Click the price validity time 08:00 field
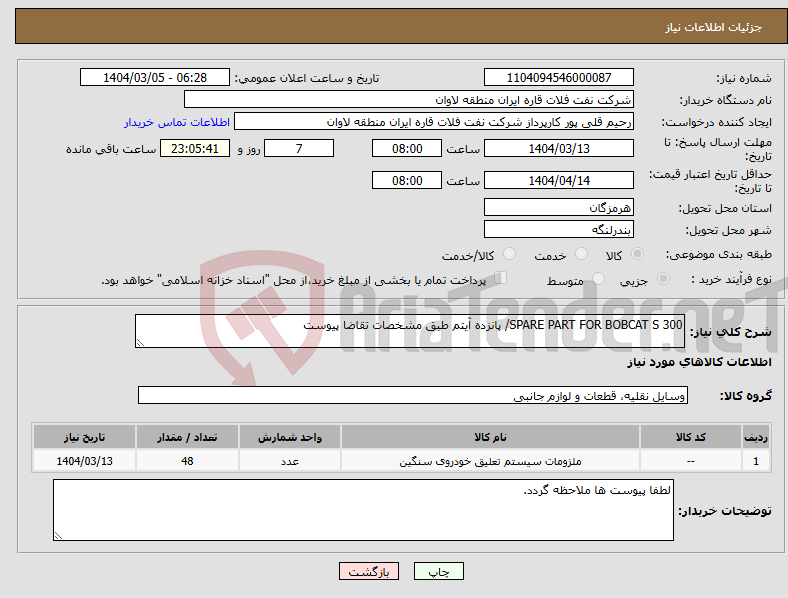This screenshot has height=598, width=788. pyautogui.click(x=407, y=180)
